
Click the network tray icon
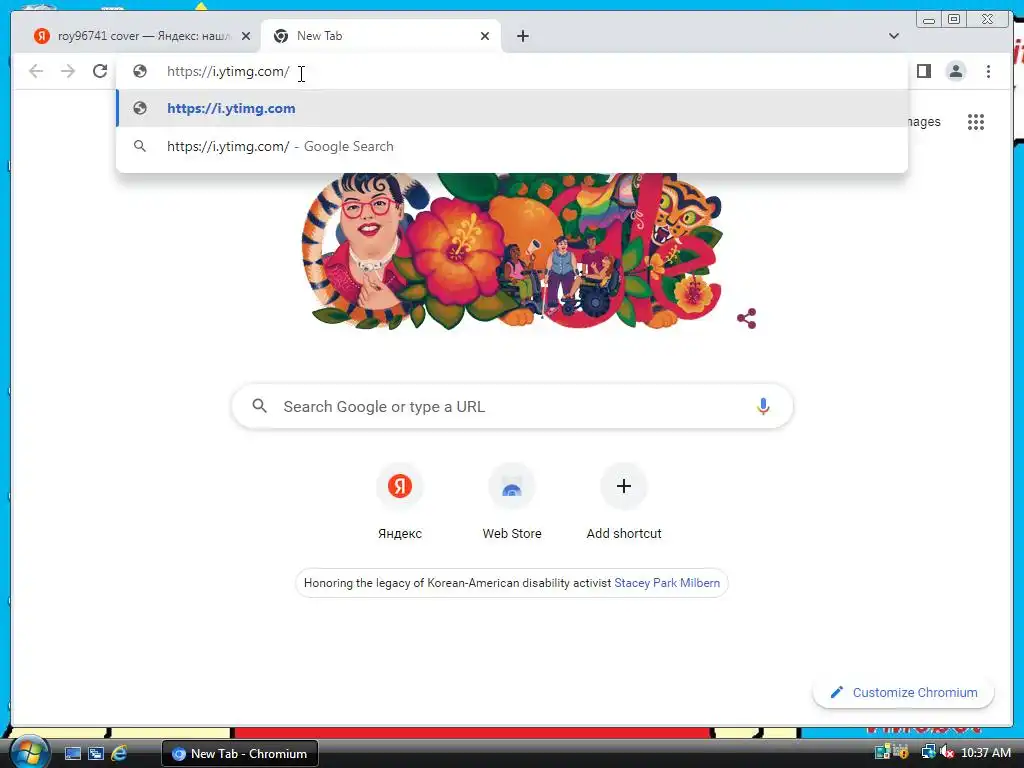pos(927,752)
